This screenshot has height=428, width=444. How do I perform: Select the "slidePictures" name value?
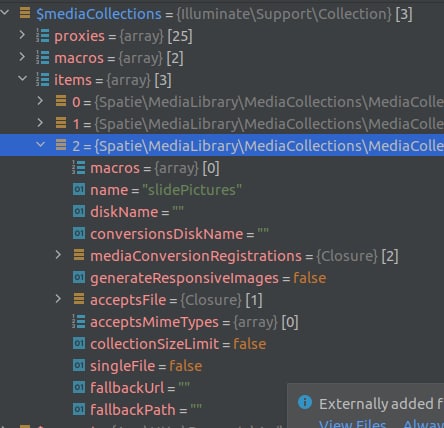(192, 190)
